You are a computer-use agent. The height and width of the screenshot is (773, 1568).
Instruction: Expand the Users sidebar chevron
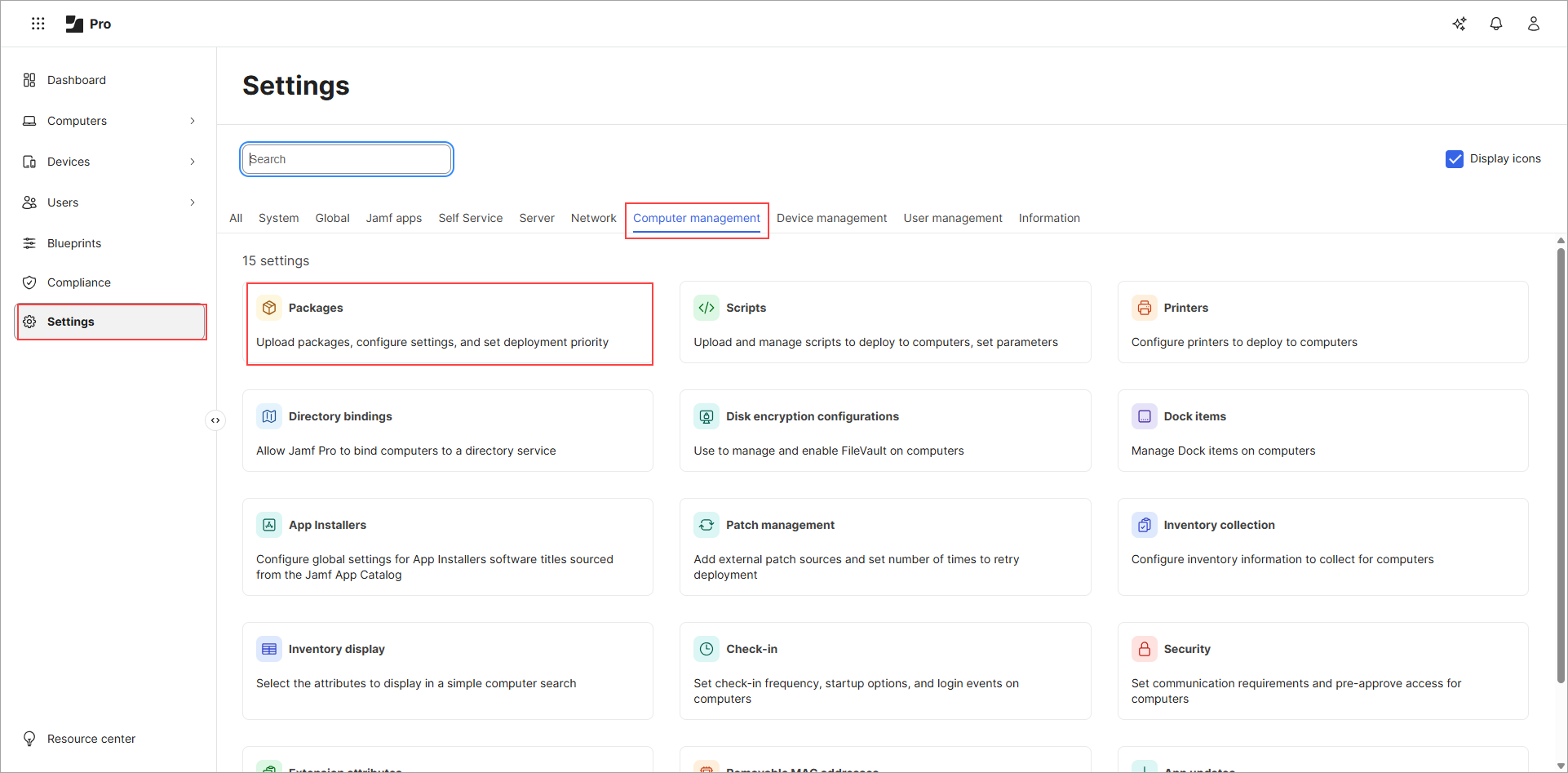(193, 202)
